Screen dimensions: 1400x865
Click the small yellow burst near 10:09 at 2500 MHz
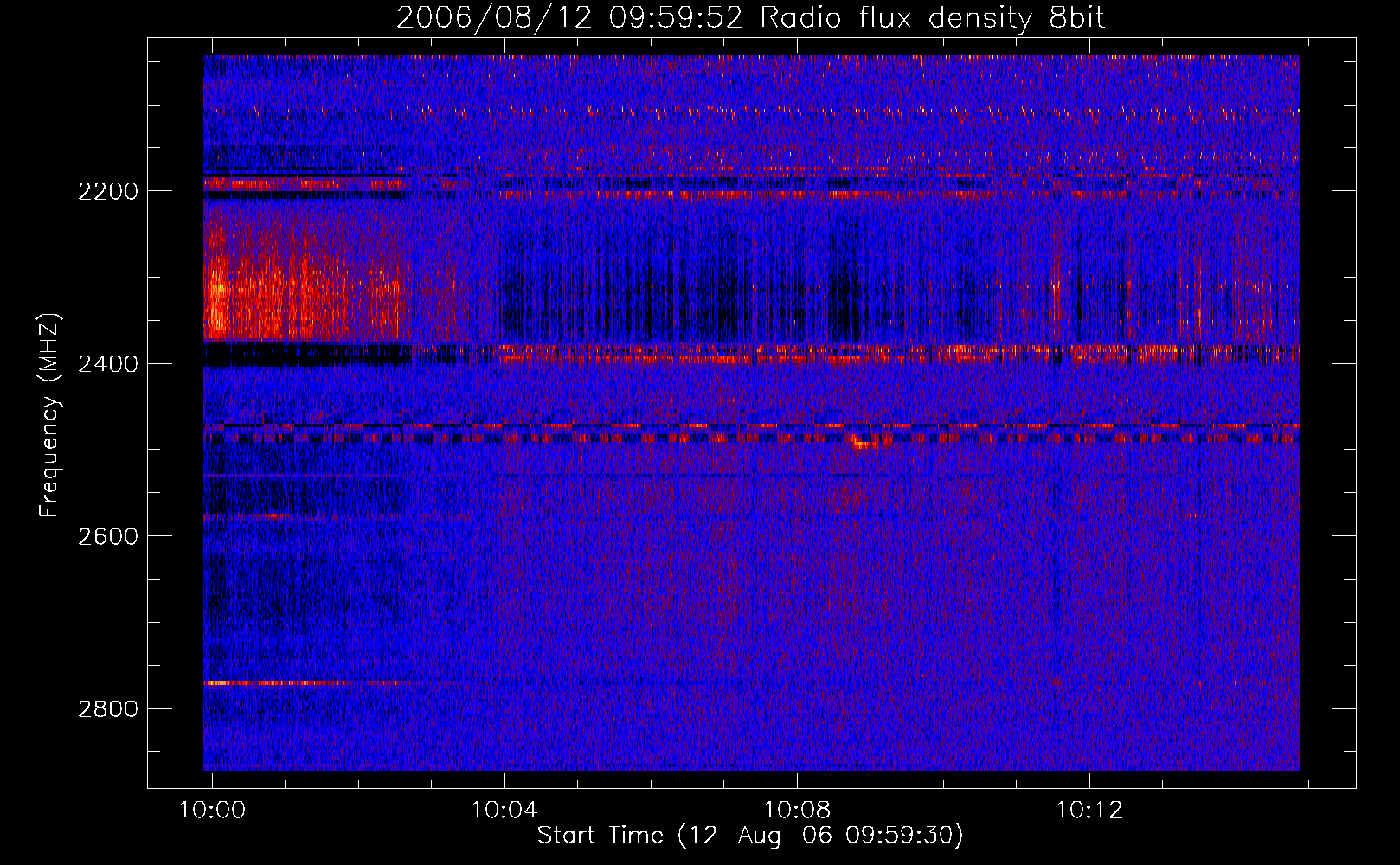coord(865,444)
